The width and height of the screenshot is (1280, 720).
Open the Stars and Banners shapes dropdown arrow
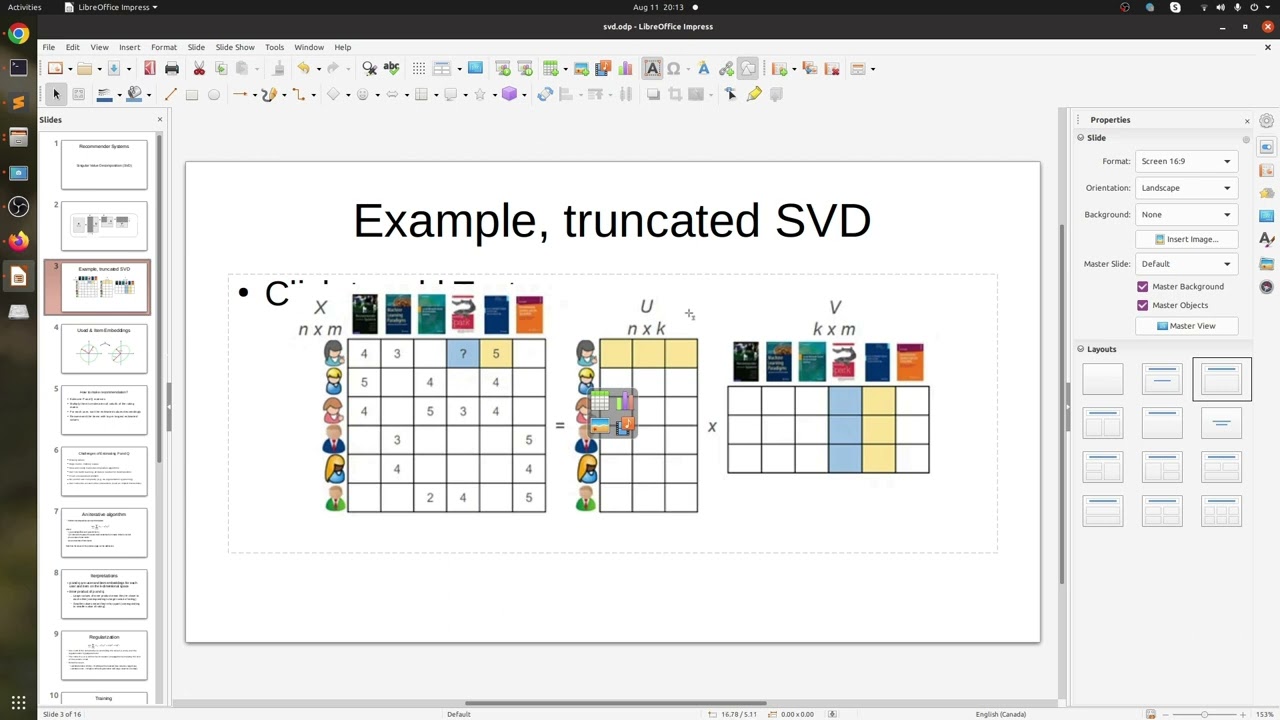tap(495, 95)
